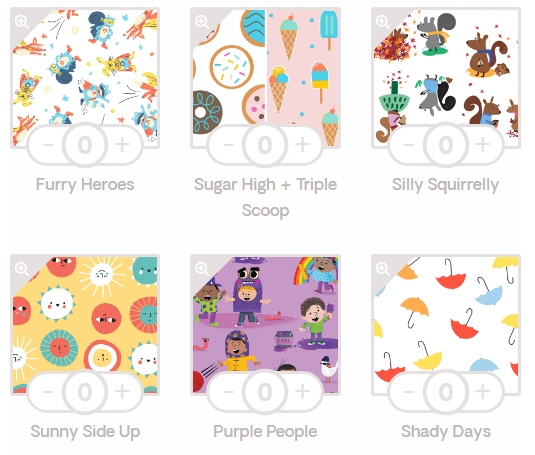Zoom into Furry Heroes pattern preview
535x455 pixels.
[22, 22]
